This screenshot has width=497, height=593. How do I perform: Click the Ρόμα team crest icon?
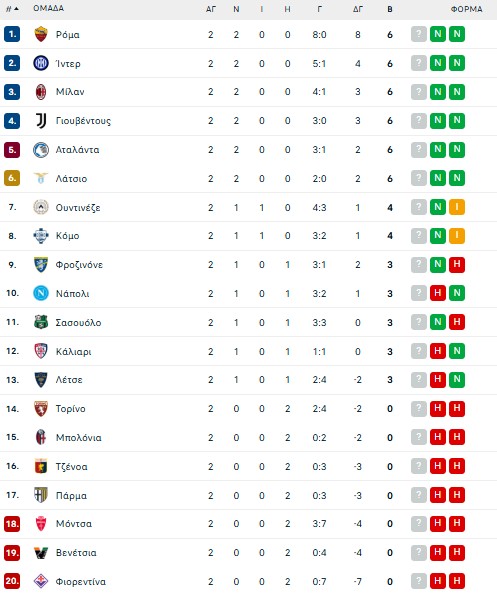41,34
